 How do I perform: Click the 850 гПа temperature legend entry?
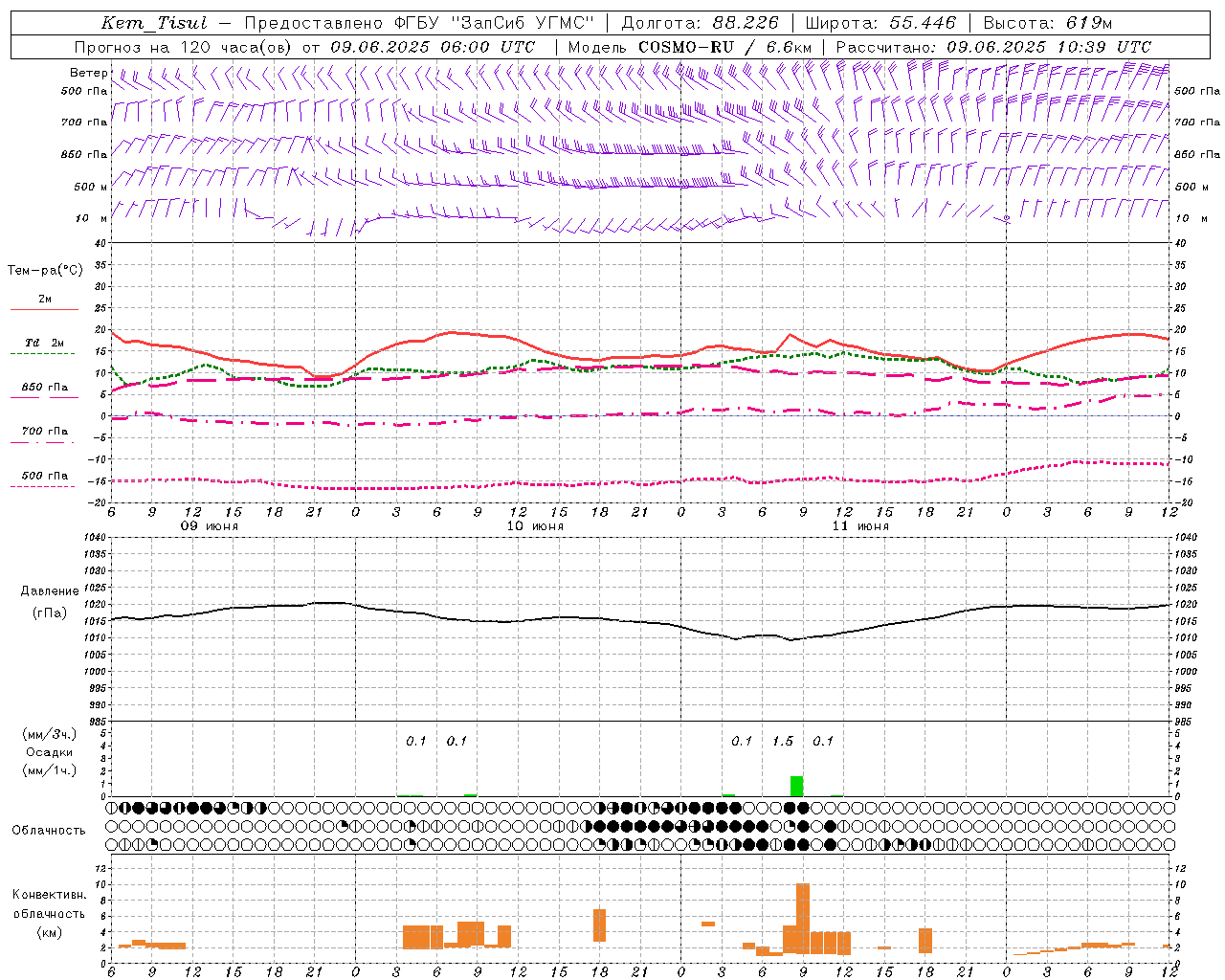[x=45, y=388]
